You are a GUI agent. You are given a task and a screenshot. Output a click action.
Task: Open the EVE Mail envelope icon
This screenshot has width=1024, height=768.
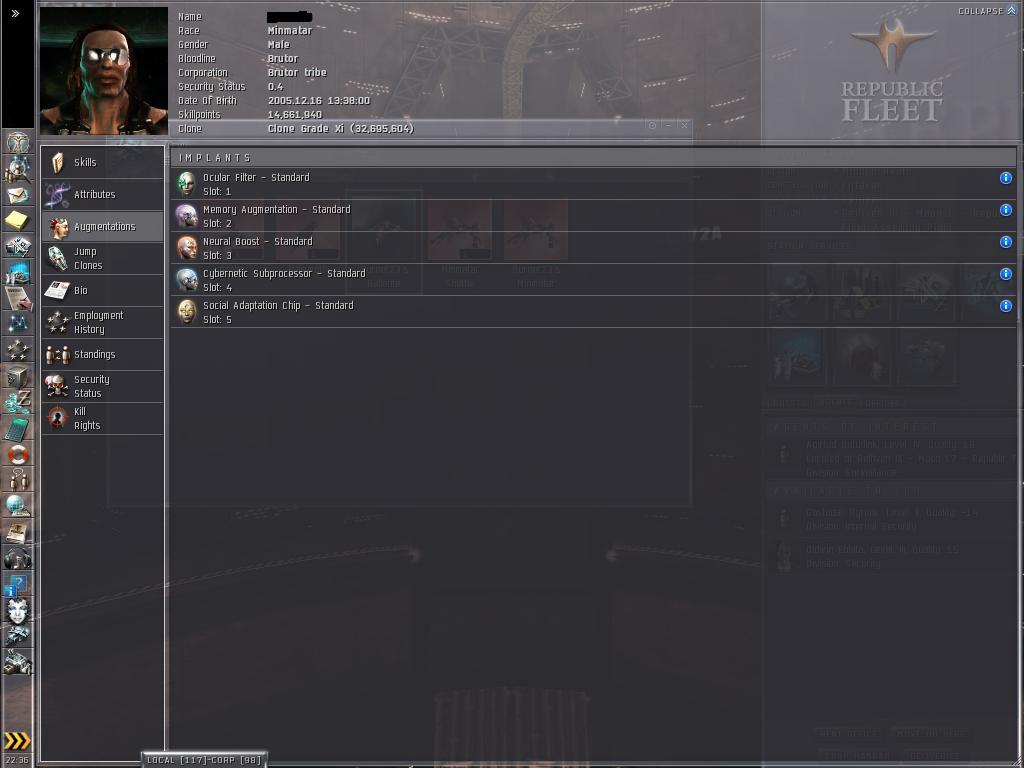coord(18,195)
